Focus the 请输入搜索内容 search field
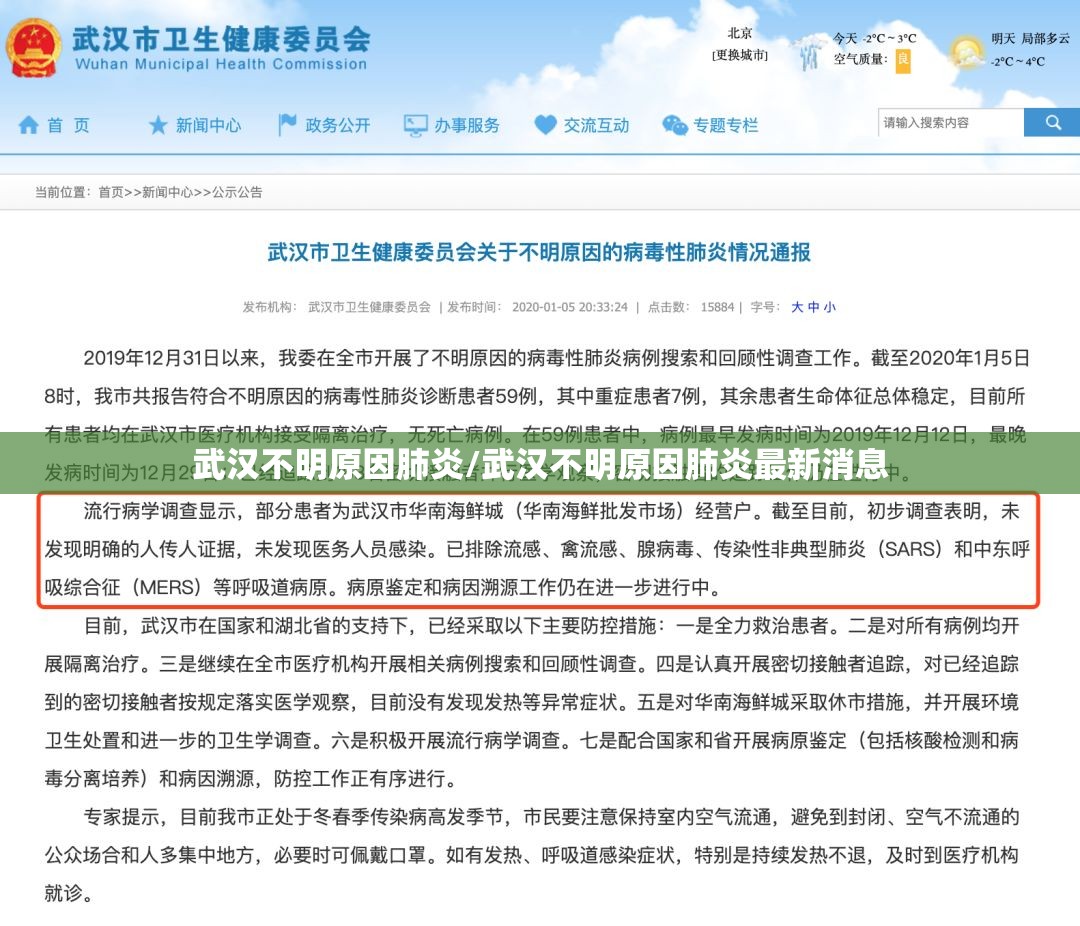The height and width of the screenshot is (926, 1080). (951, 123)
